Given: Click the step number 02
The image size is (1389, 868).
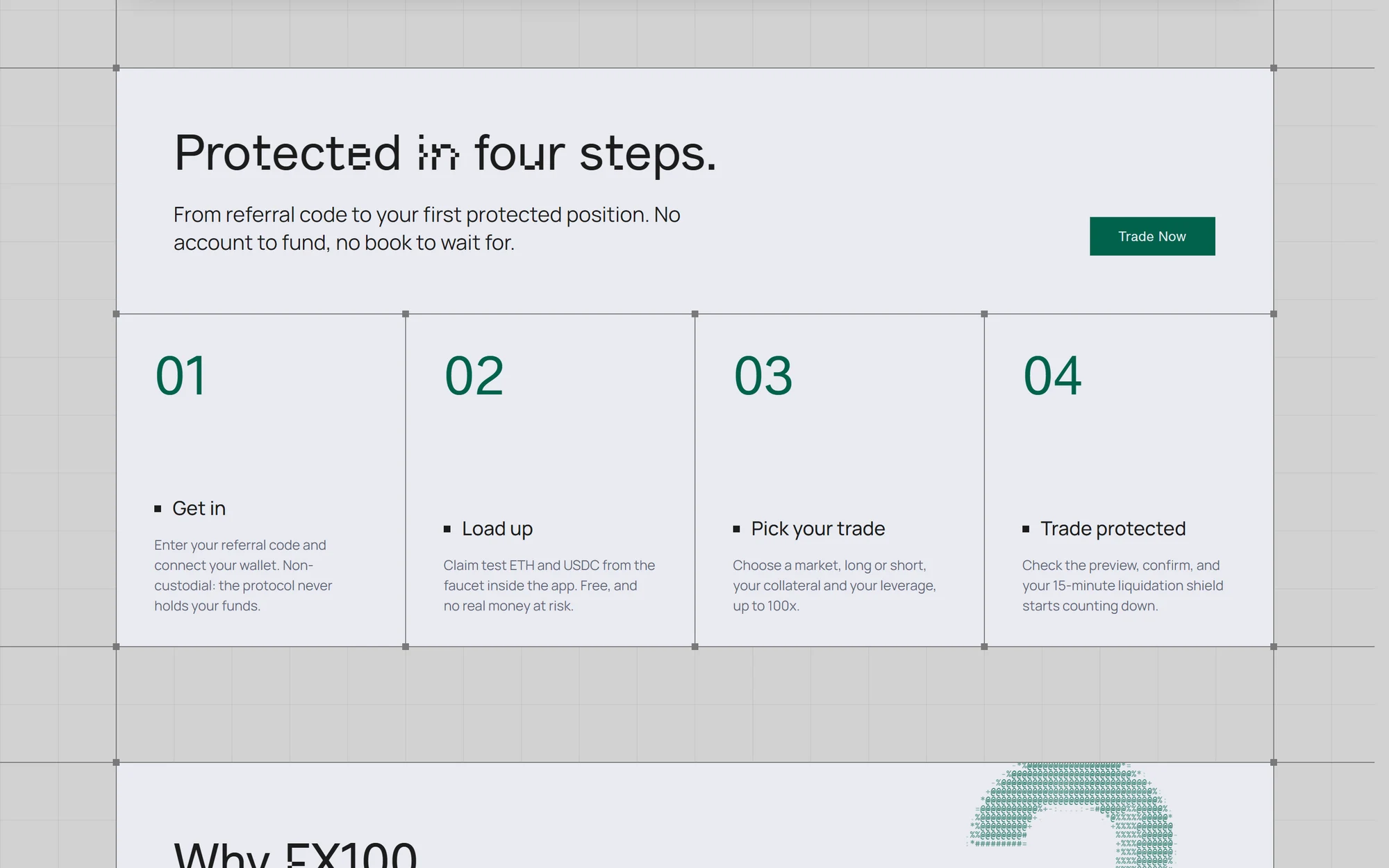Looking at the screenshot, I should [x=474, y=376].
